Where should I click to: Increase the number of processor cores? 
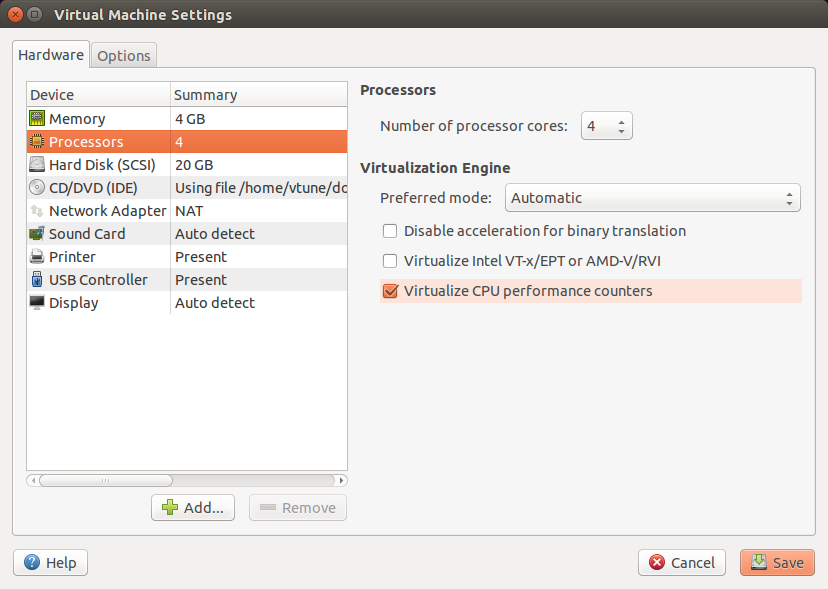[622, 121]
